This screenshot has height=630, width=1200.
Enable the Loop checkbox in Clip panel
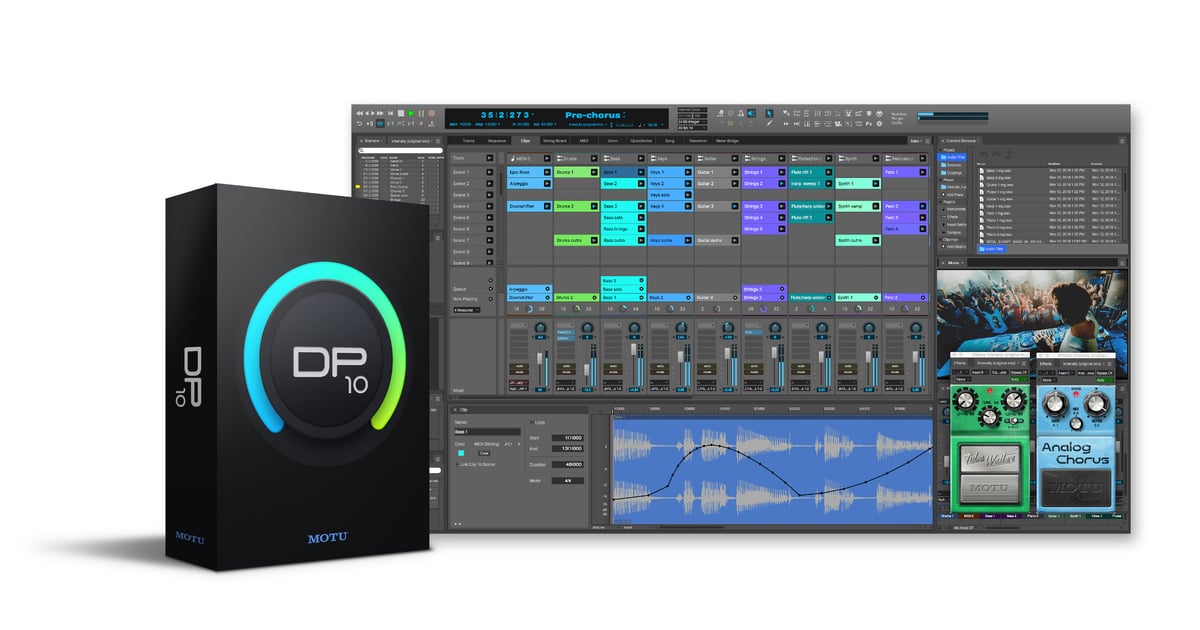533,423
